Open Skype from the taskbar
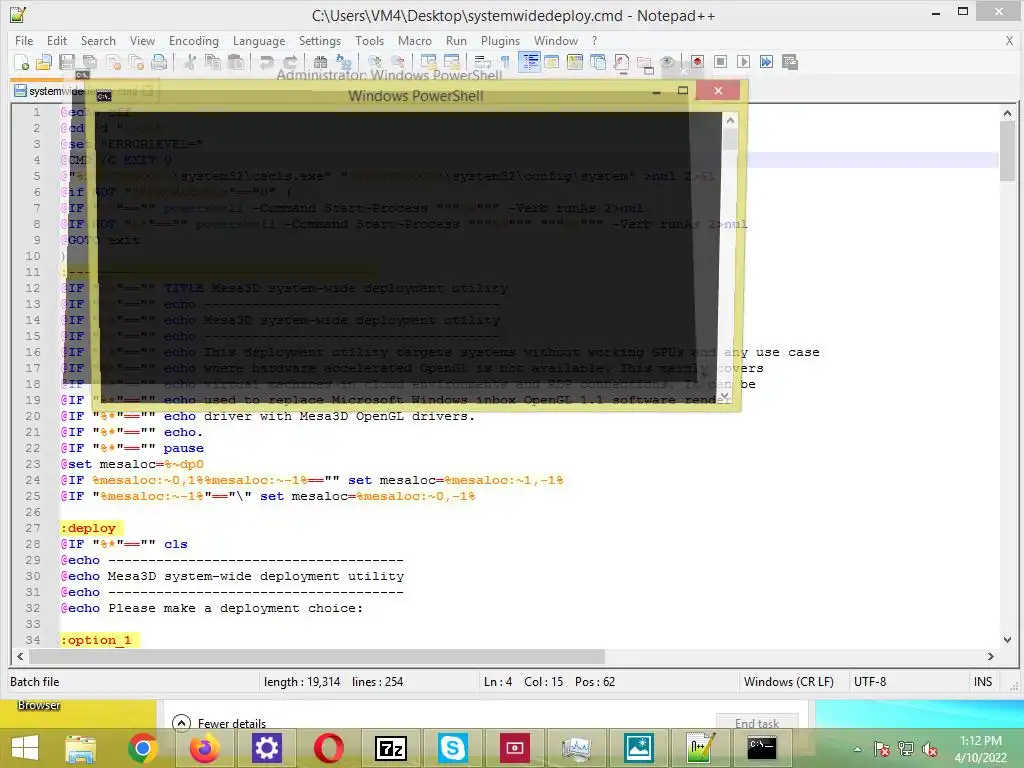 tap(453, 748)
